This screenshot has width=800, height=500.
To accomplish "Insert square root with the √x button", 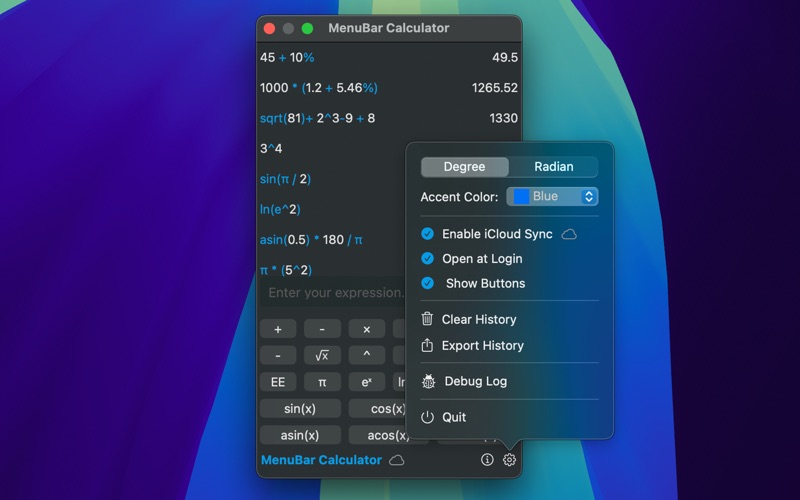I will click(322, 356).
